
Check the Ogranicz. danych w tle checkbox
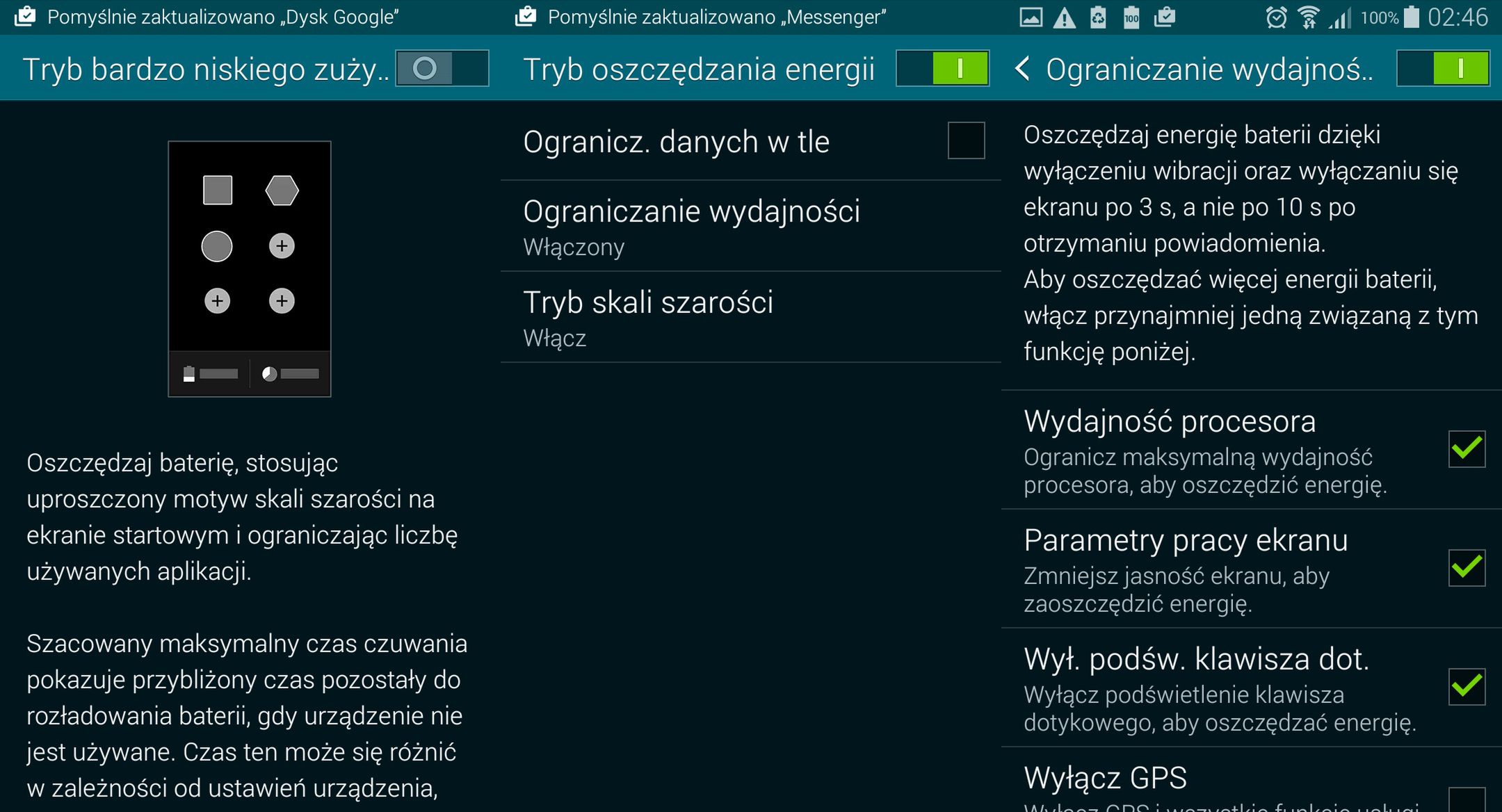tap(966, 142)
